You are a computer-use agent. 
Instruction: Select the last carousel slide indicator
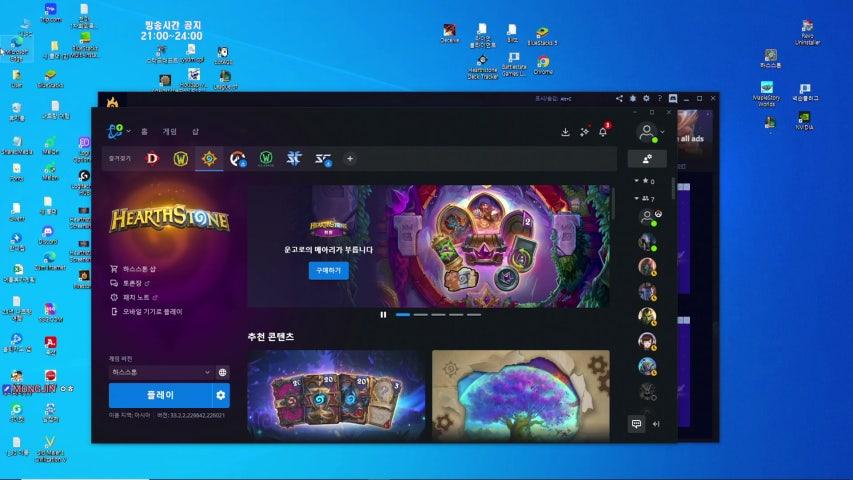(474, 315)
